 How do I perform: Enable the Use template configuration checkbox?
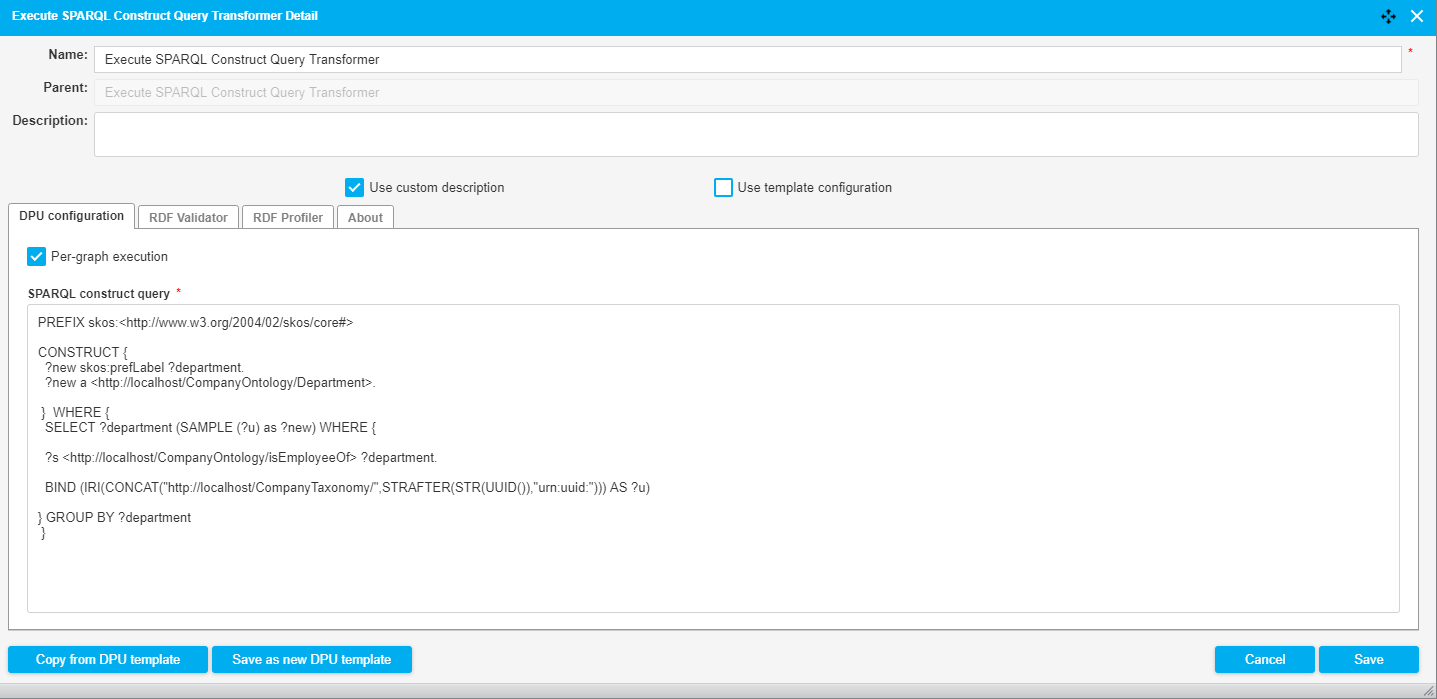pos(723,187)
